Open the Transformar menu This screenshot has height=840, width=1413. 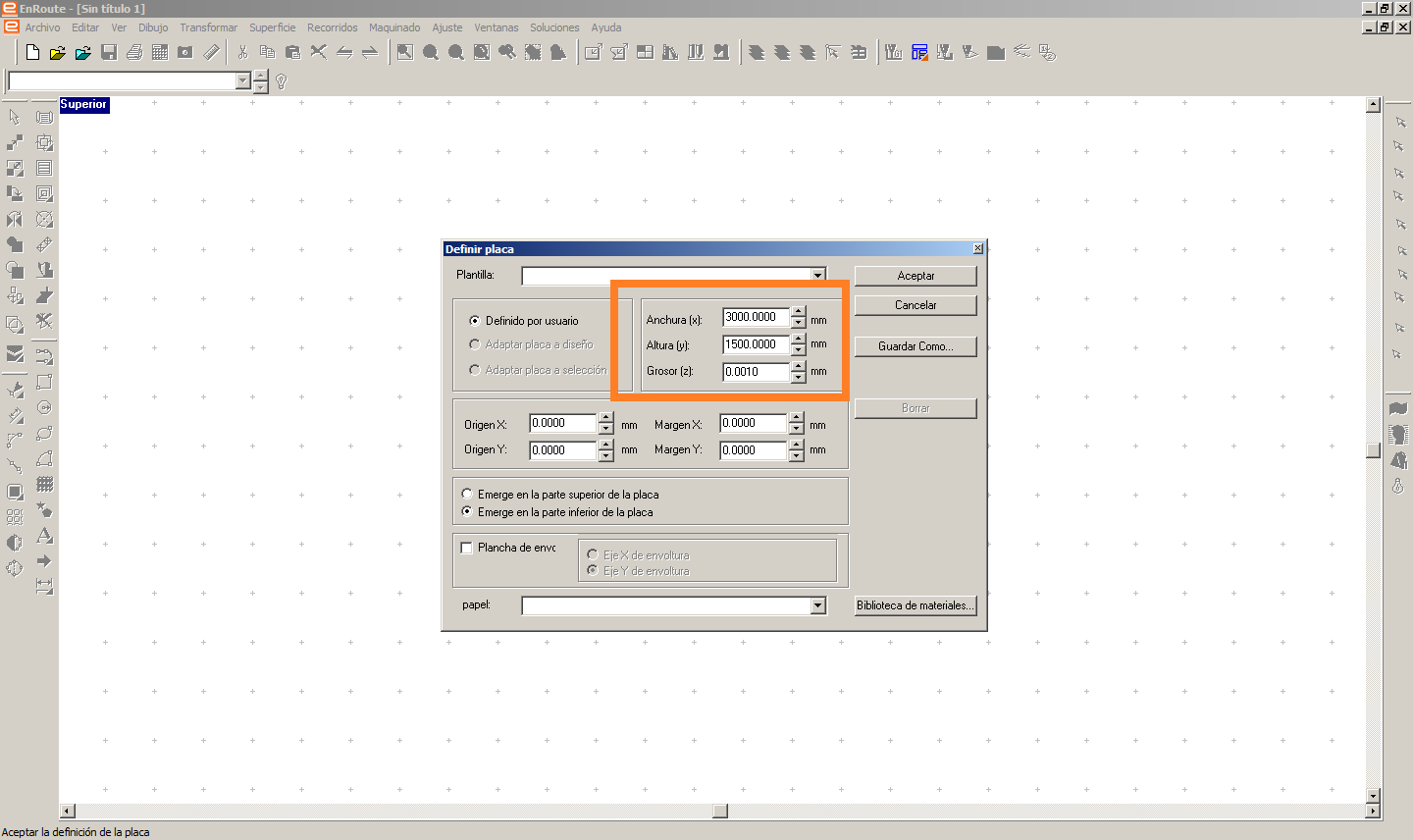pos(208,27)
